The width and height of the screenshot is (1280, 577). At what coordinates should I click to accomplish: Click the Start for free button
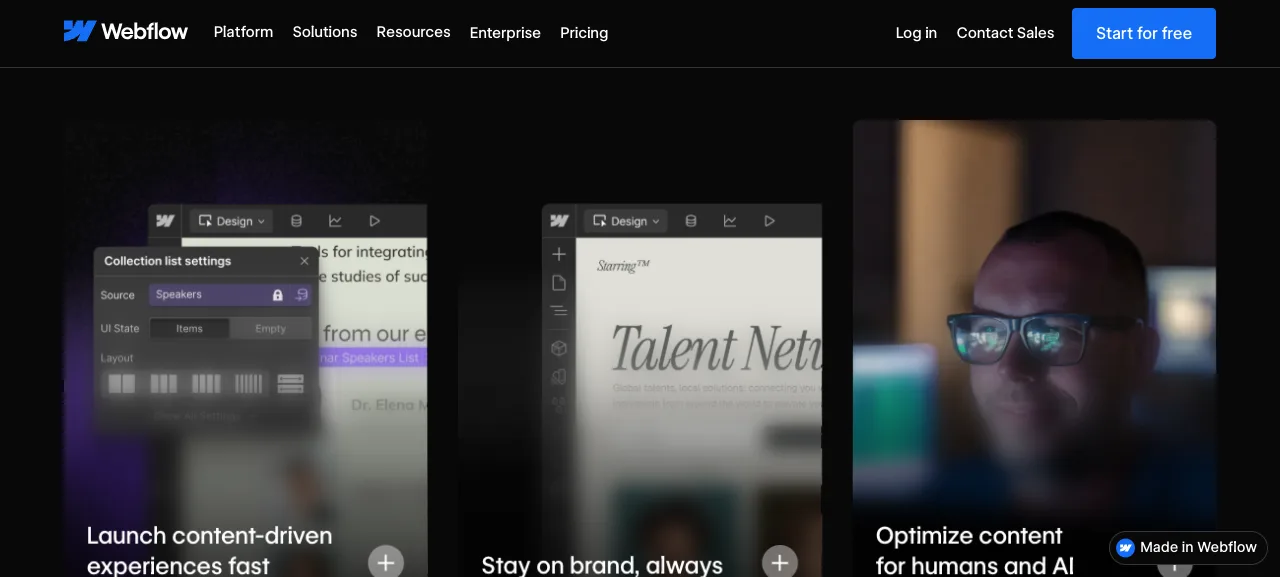(1144, 33)
